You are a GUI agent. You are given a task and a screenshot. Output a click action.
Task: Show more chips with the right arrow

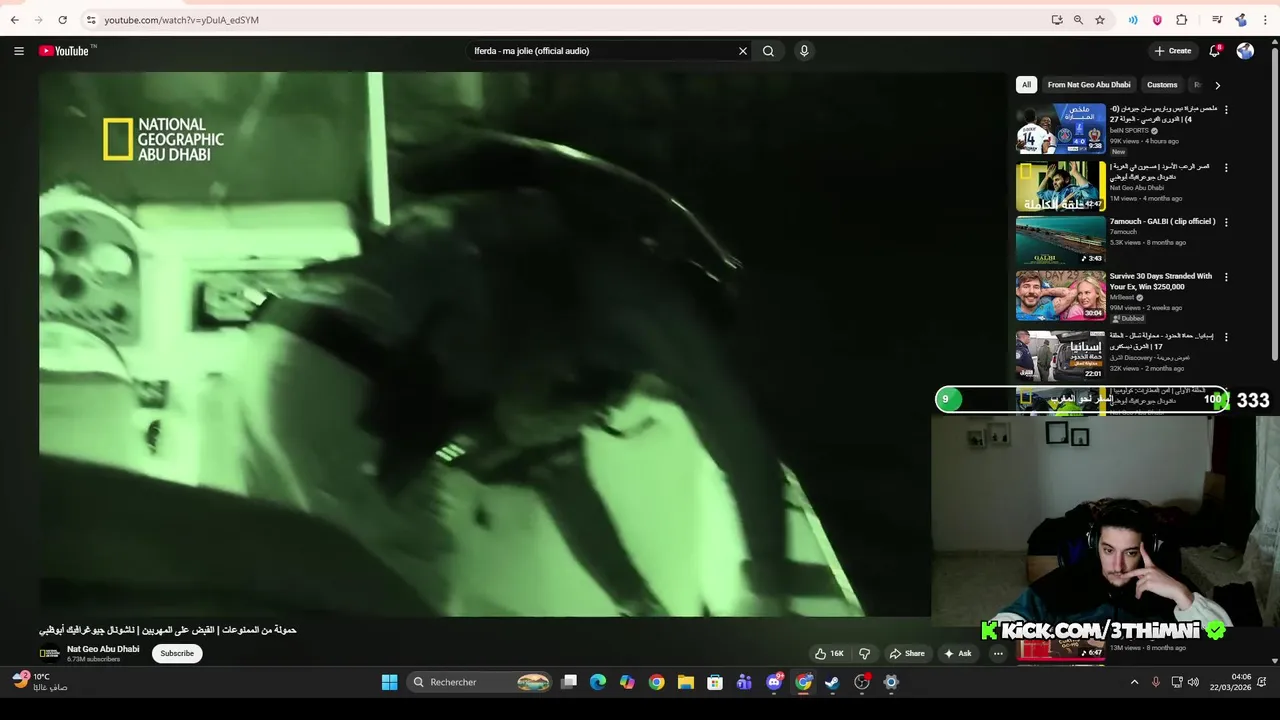pos(1217,85)
